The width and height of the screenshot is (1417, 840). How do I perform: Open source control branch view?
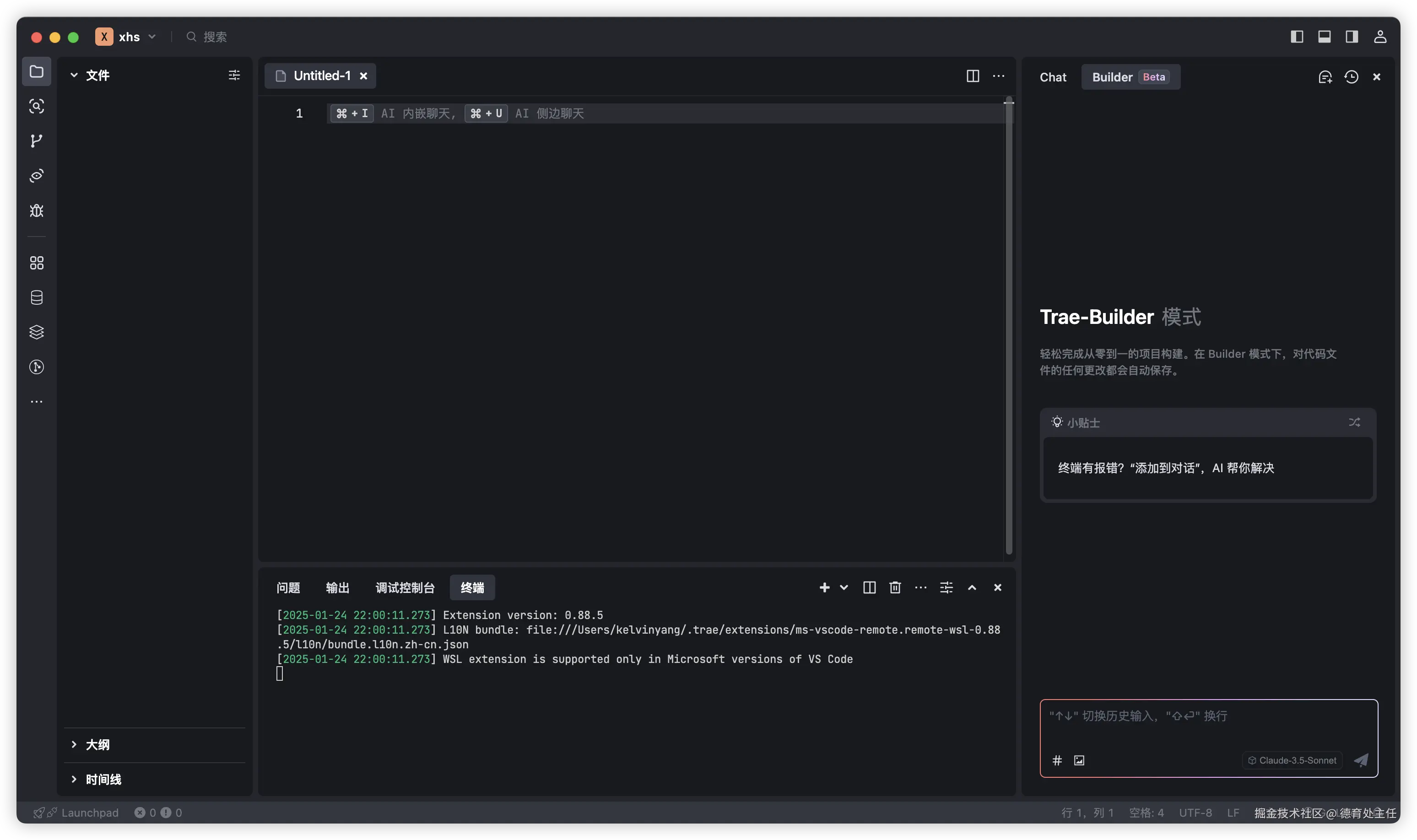click(x=36, y=141)
